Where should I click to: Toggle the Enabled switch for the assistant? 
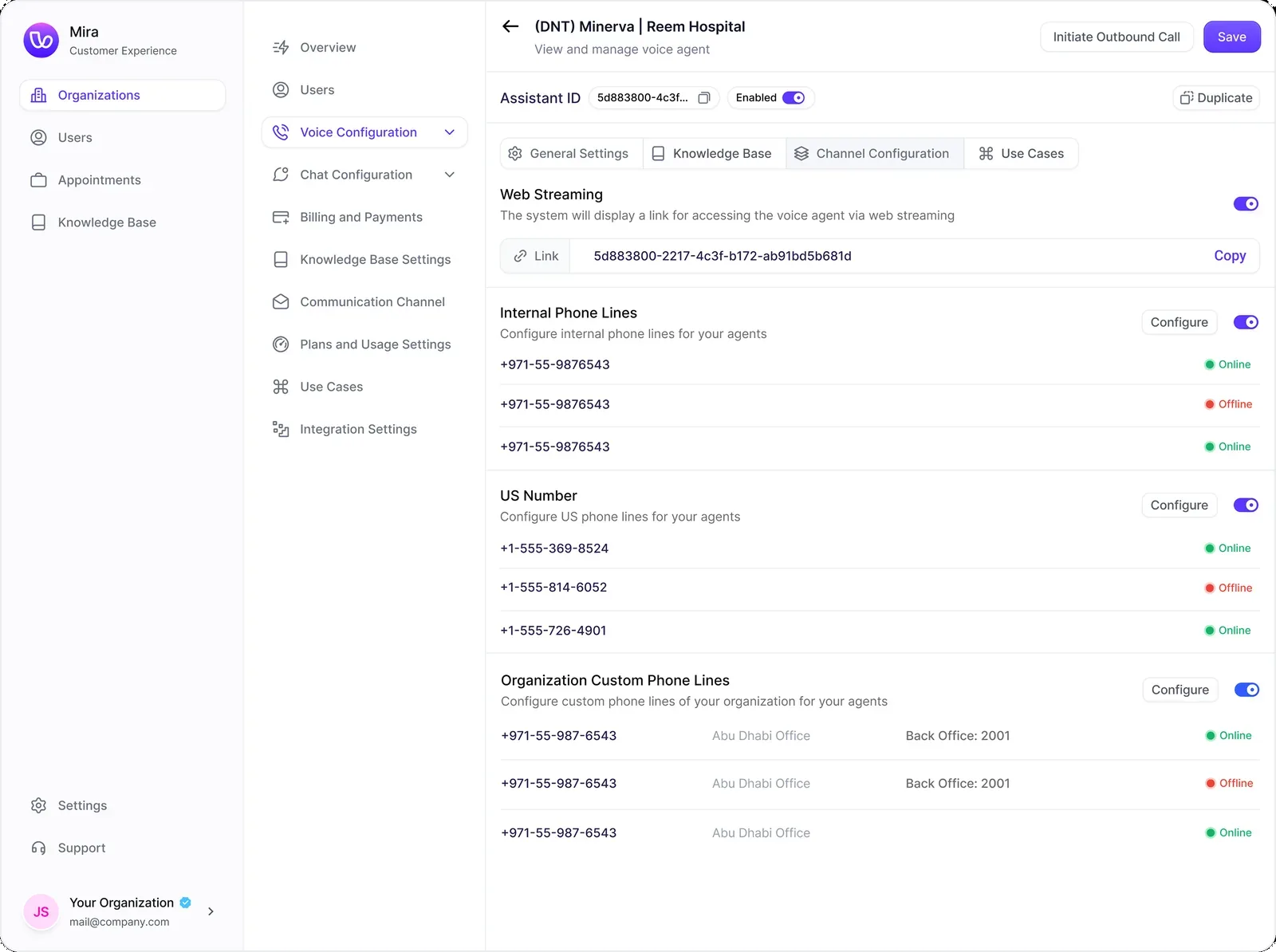[x=794, y=98]
